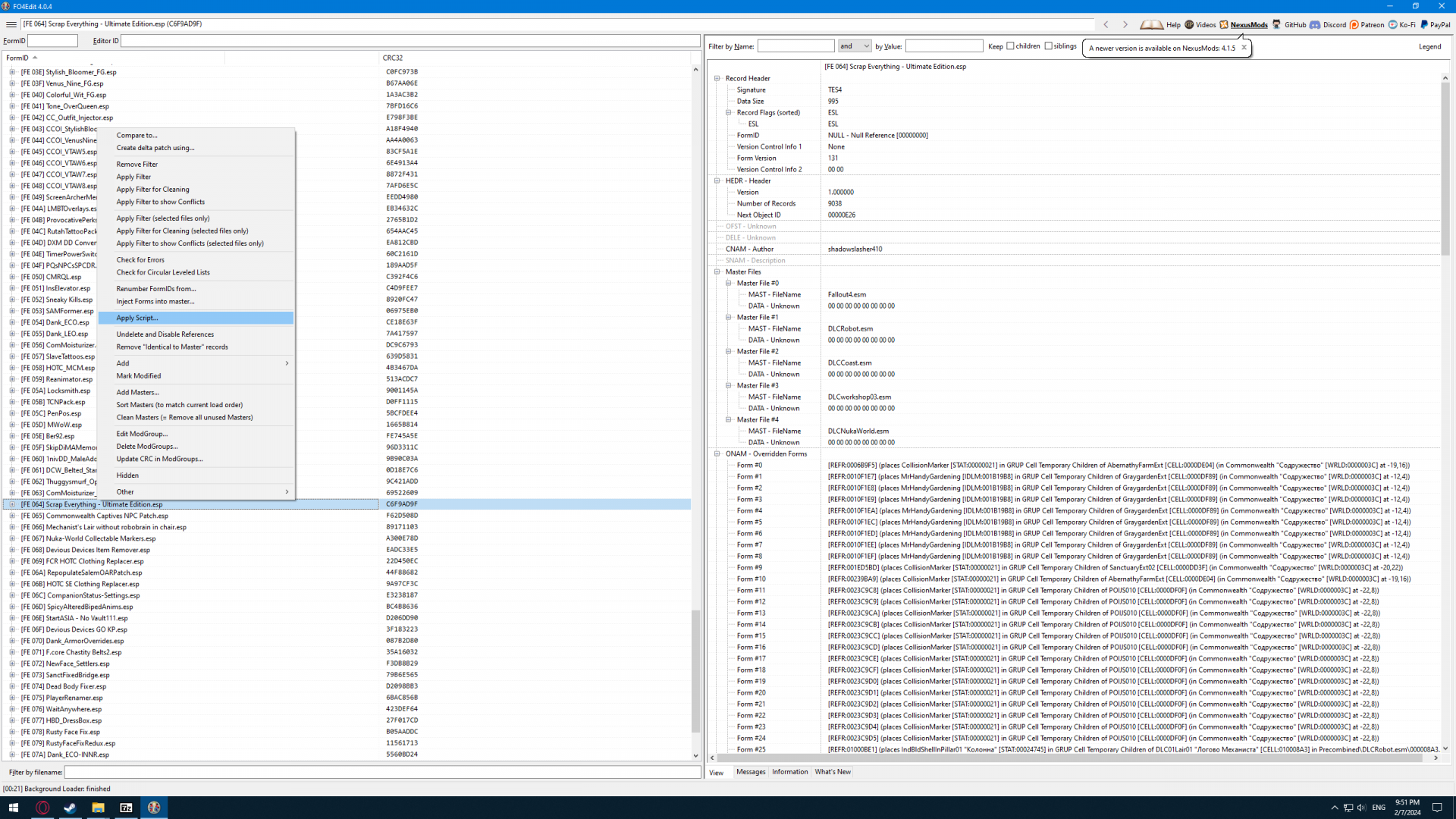Screen dimensions: 1456x819
Task: Click the navigate back arrow
Action: [1106, 24]
